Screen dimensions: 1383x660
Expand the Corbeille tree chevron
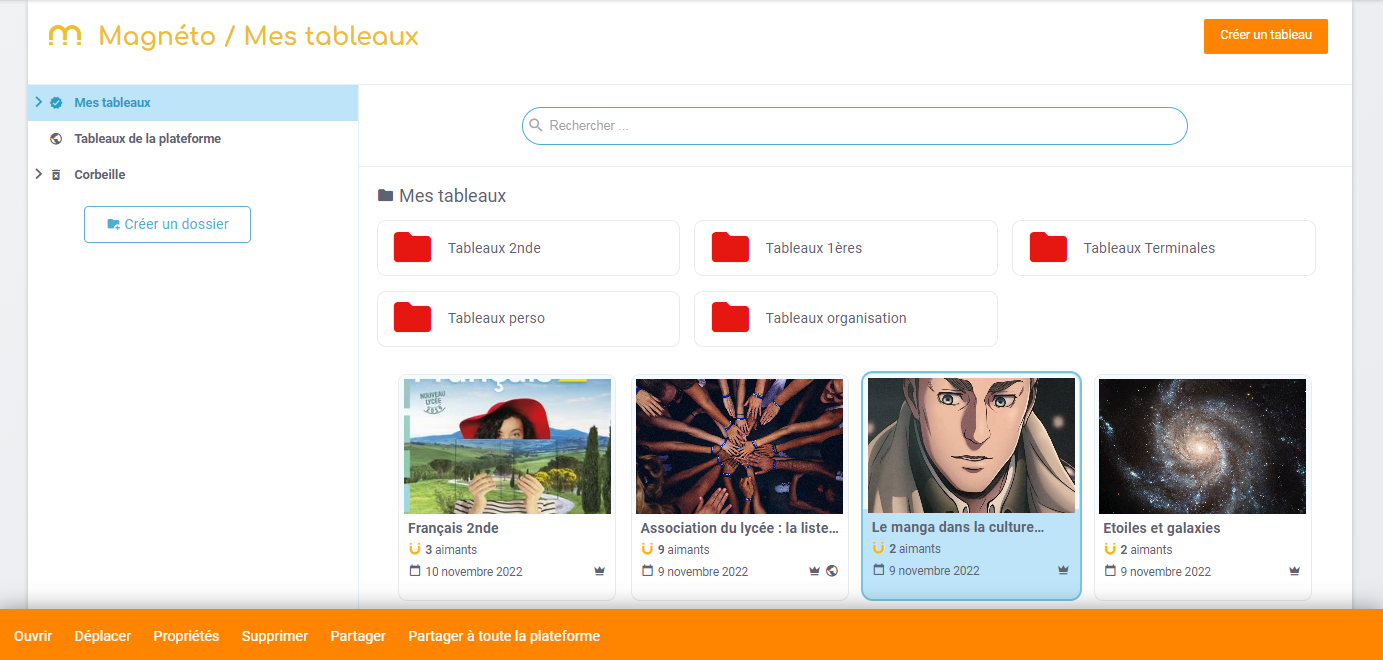coord(38,174)
